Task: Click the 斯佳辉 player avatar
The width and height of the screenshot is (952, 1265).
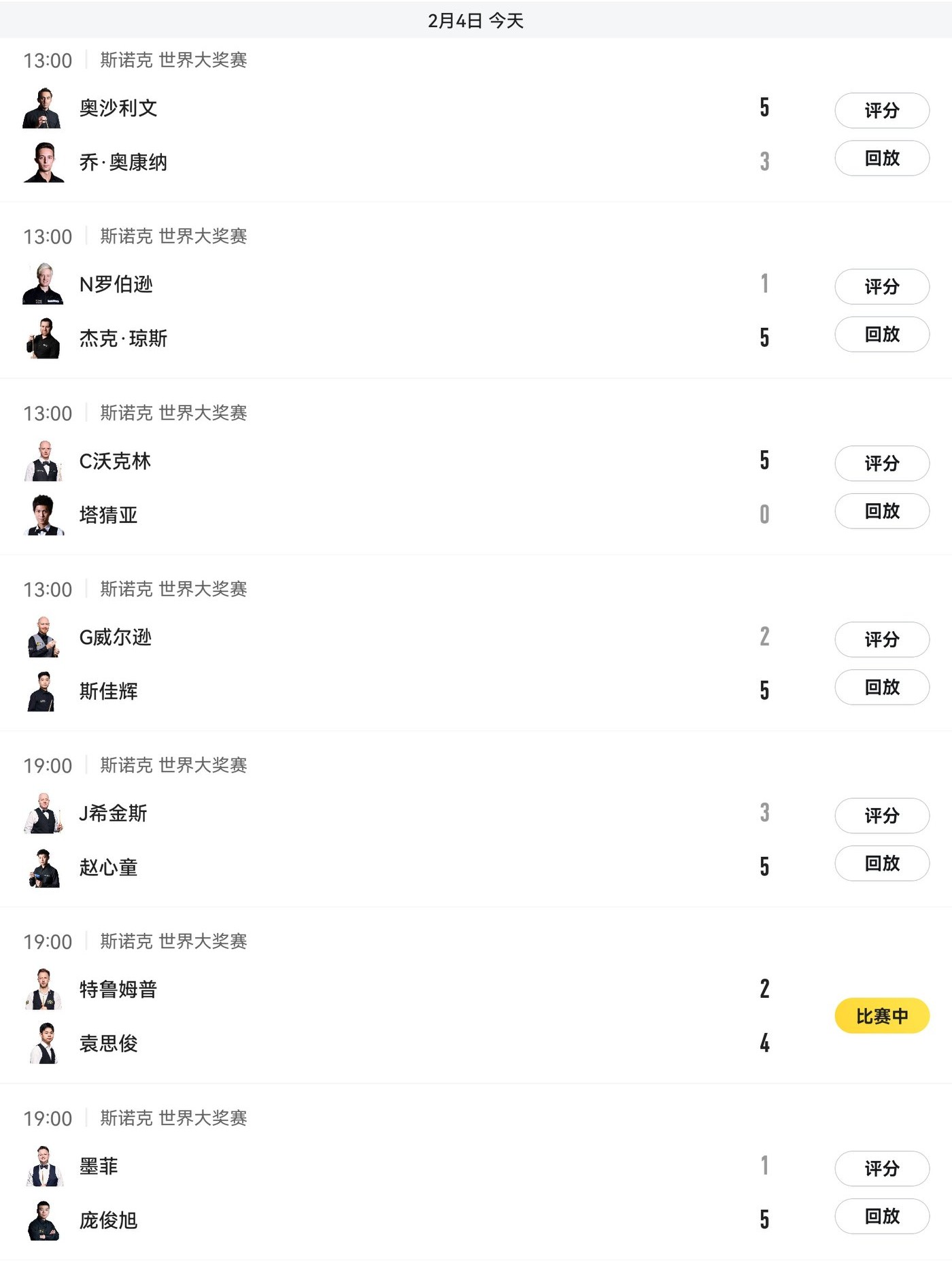Action: click(42, 692)
